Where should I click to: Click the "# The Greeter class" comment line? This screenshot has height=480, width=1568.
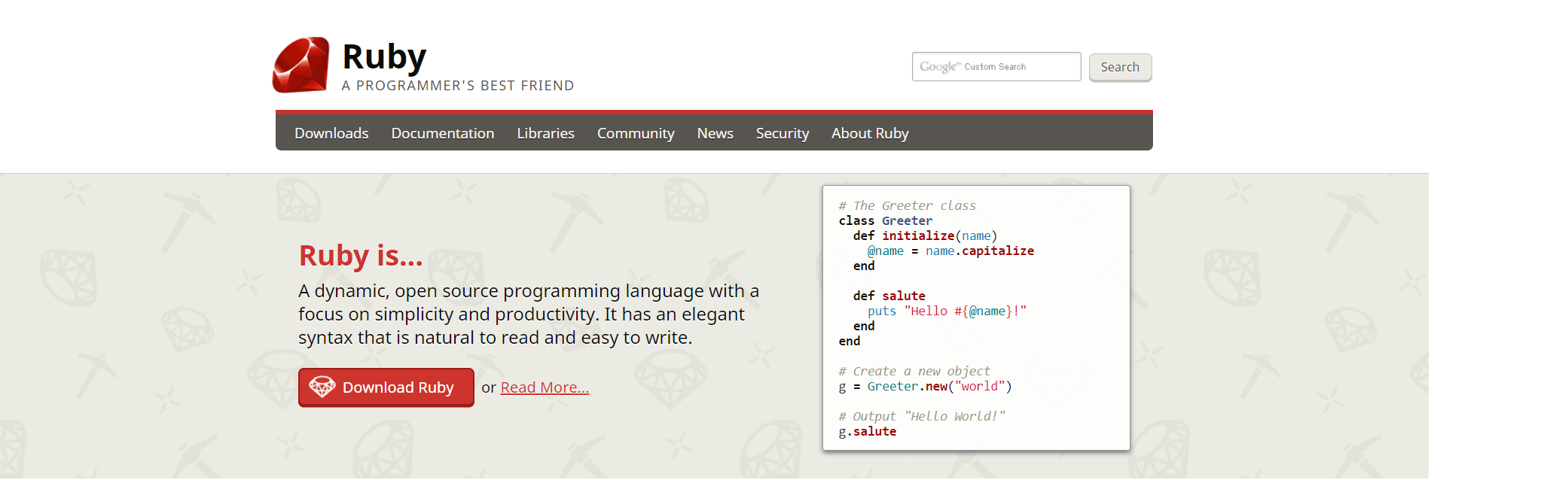907,205
